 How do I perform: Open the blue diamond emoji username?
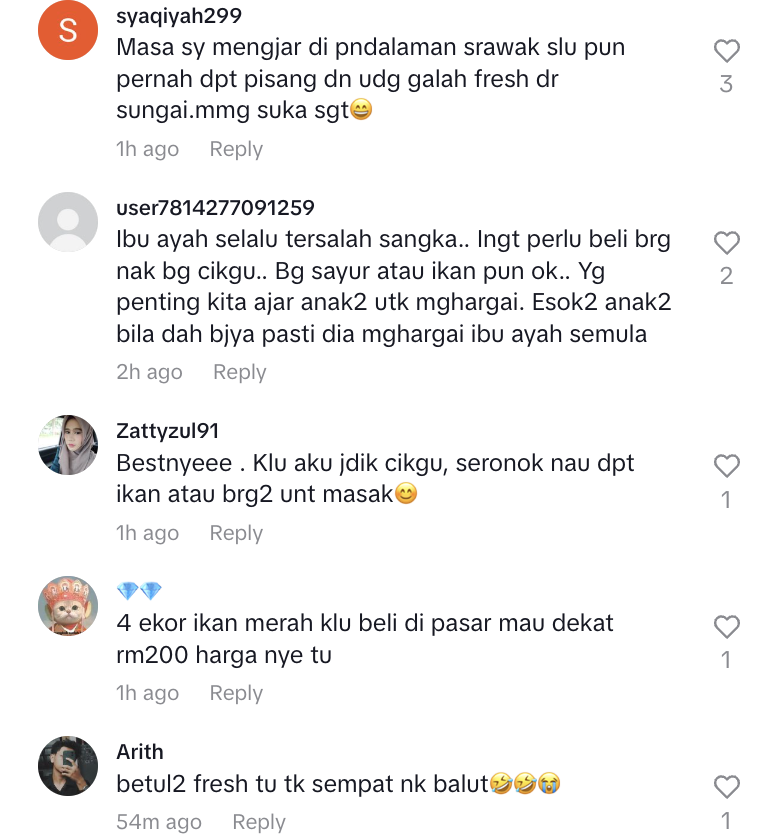point(139,591)
